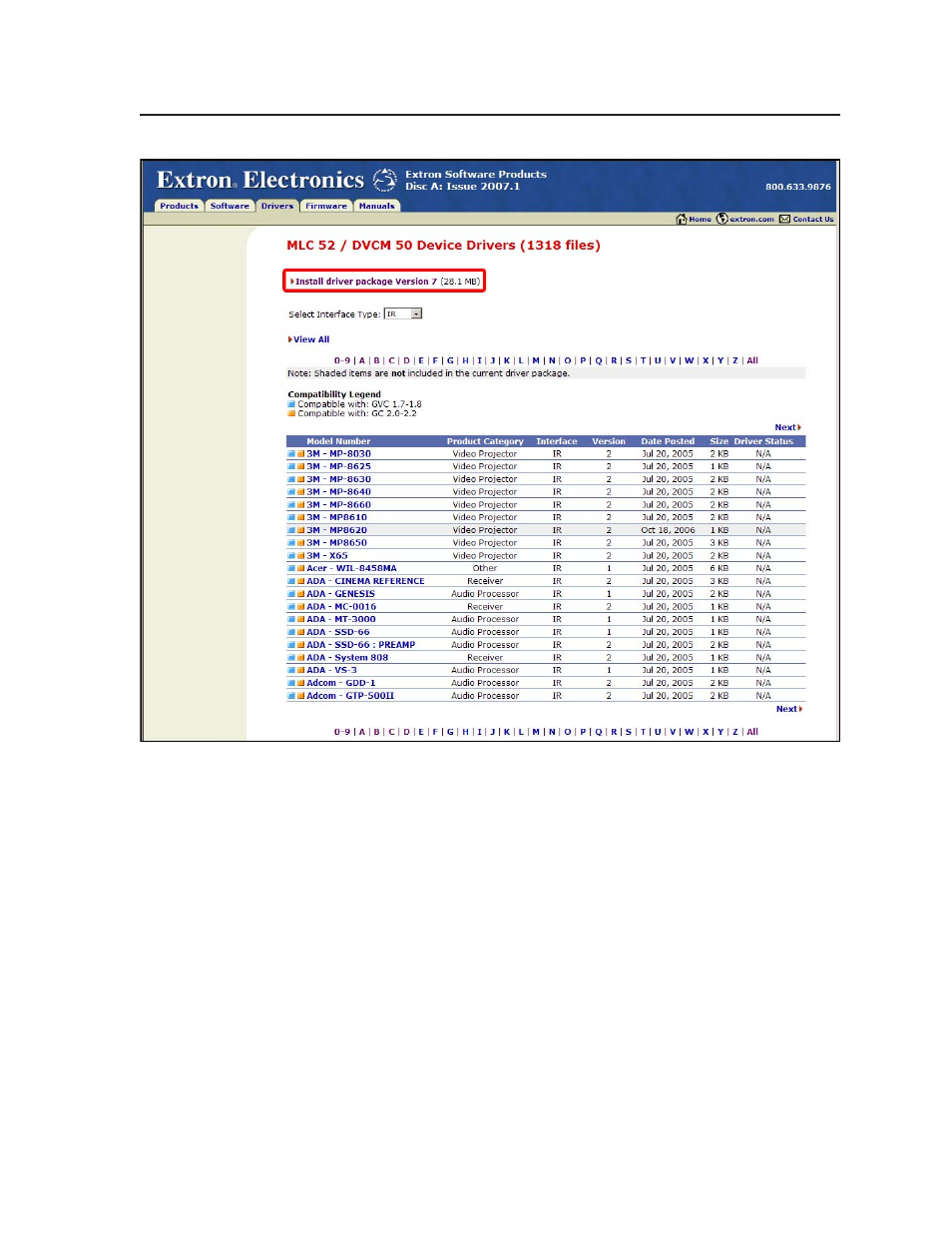Click letter Z in bottom alphabet index

(735, 732)
